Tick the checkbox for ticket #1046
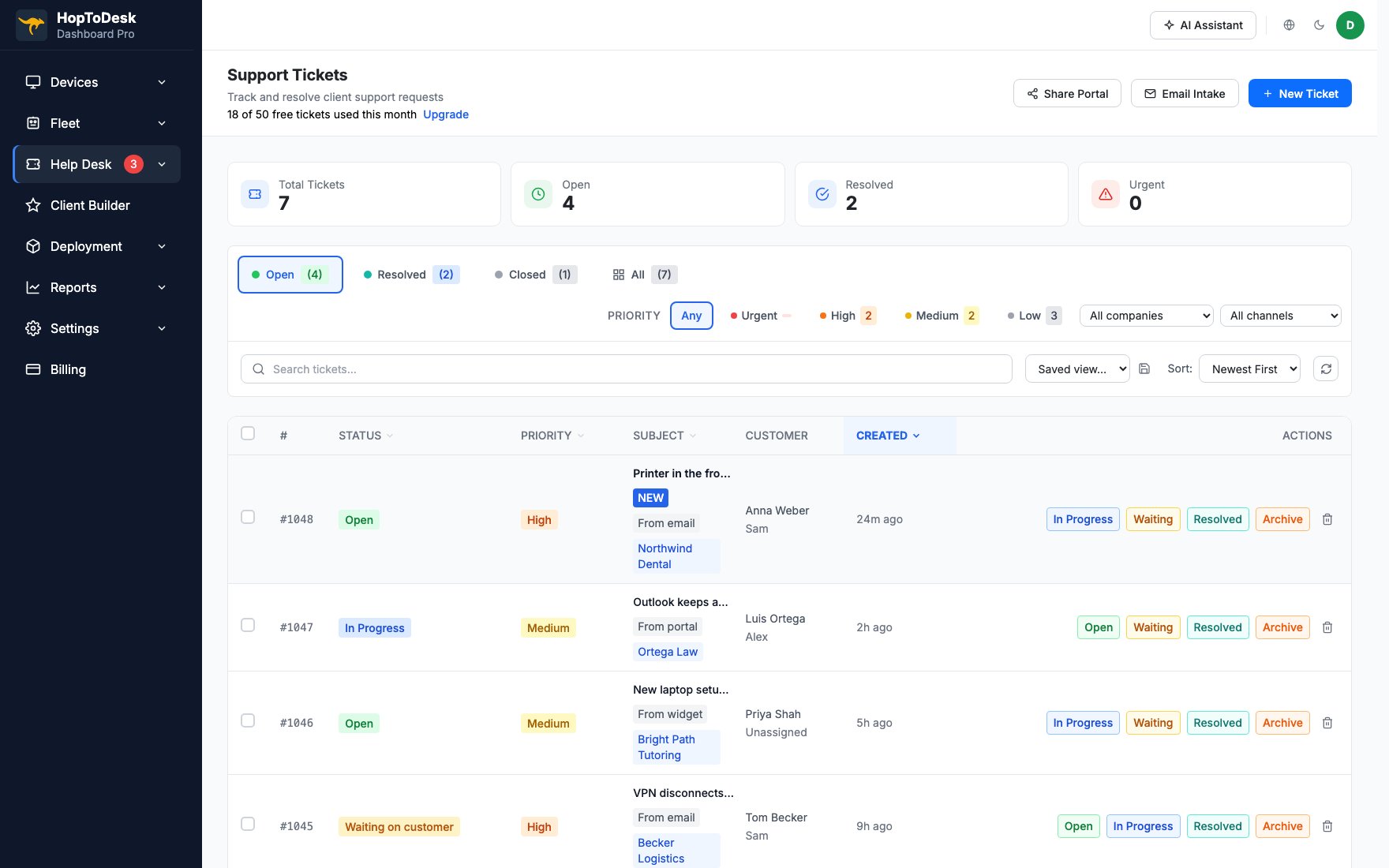Screen dimensions: 1389x868 248,720
